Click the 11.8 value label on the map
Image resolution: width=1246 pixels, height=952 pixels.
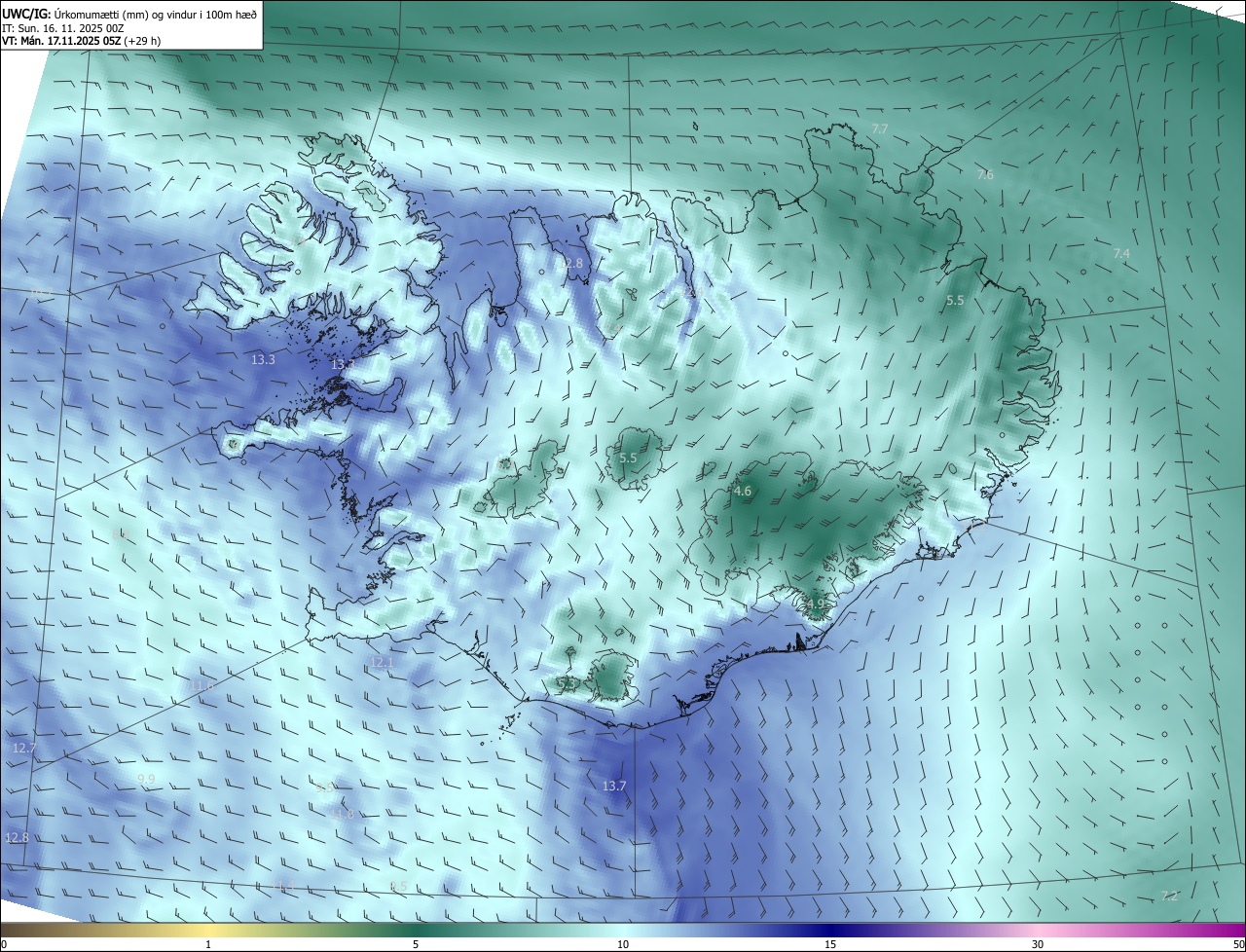343,814
